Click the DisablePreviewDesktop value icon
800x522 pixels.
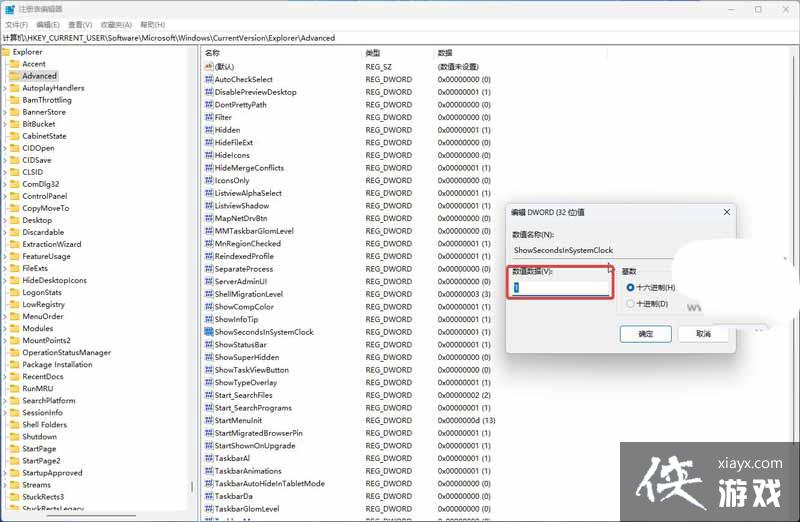209,92
